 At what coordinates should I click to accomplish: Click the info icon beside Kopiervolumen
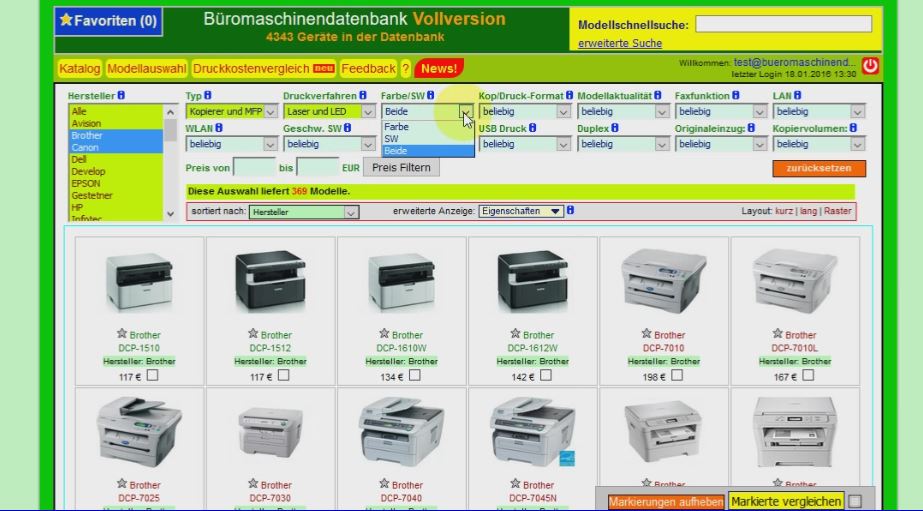click(x=854, y=128)
